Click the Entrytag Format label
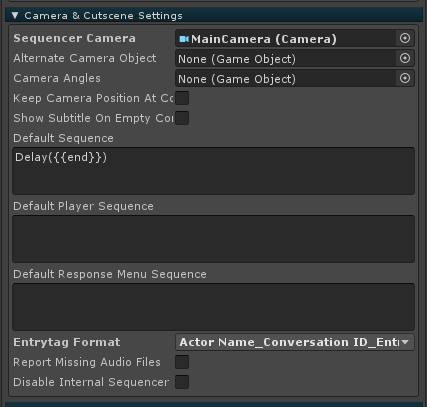Image resolution: width=427 pixels, height=407 pixels. pyautogui.click(x=67, y=342)
